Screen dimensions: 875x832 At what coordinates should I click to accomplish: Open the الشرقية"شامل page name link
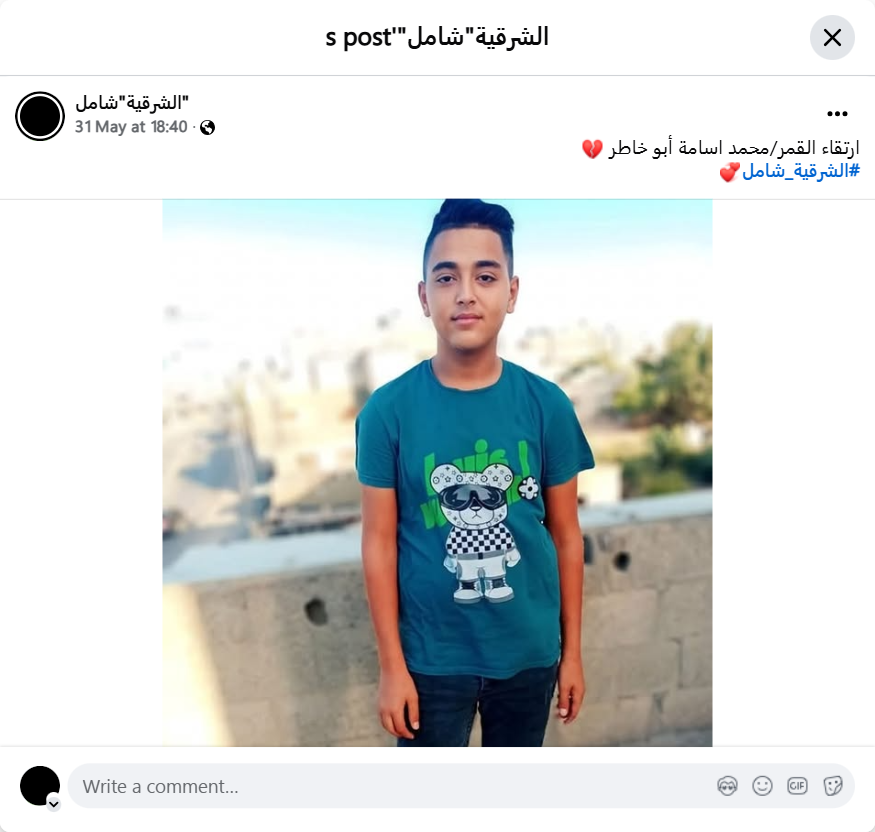(132, 103)
